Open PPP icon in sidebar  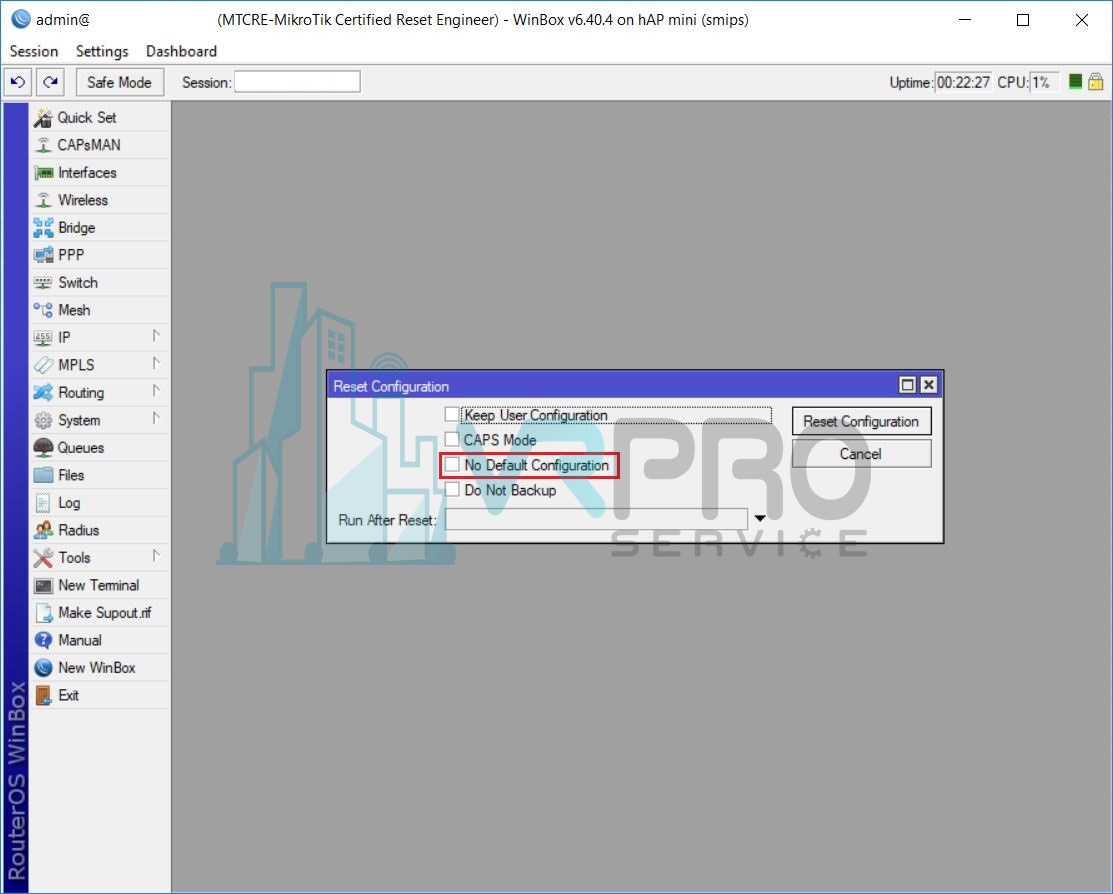tap(43, 255)
